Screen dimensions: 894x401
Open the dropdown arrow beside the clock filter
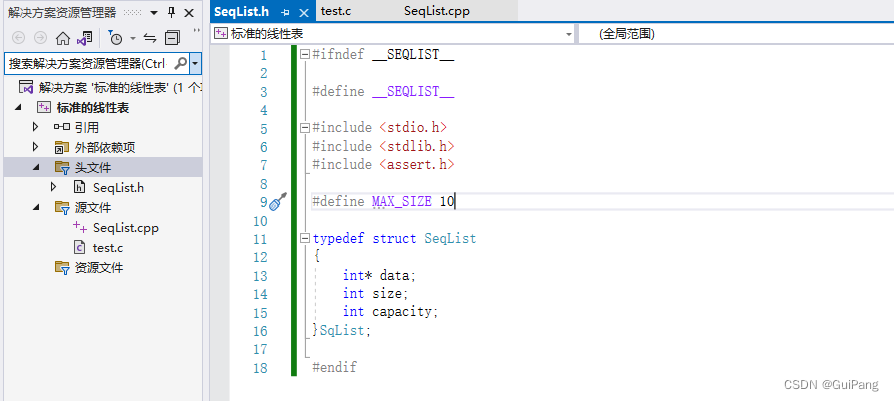coord(132,38)
